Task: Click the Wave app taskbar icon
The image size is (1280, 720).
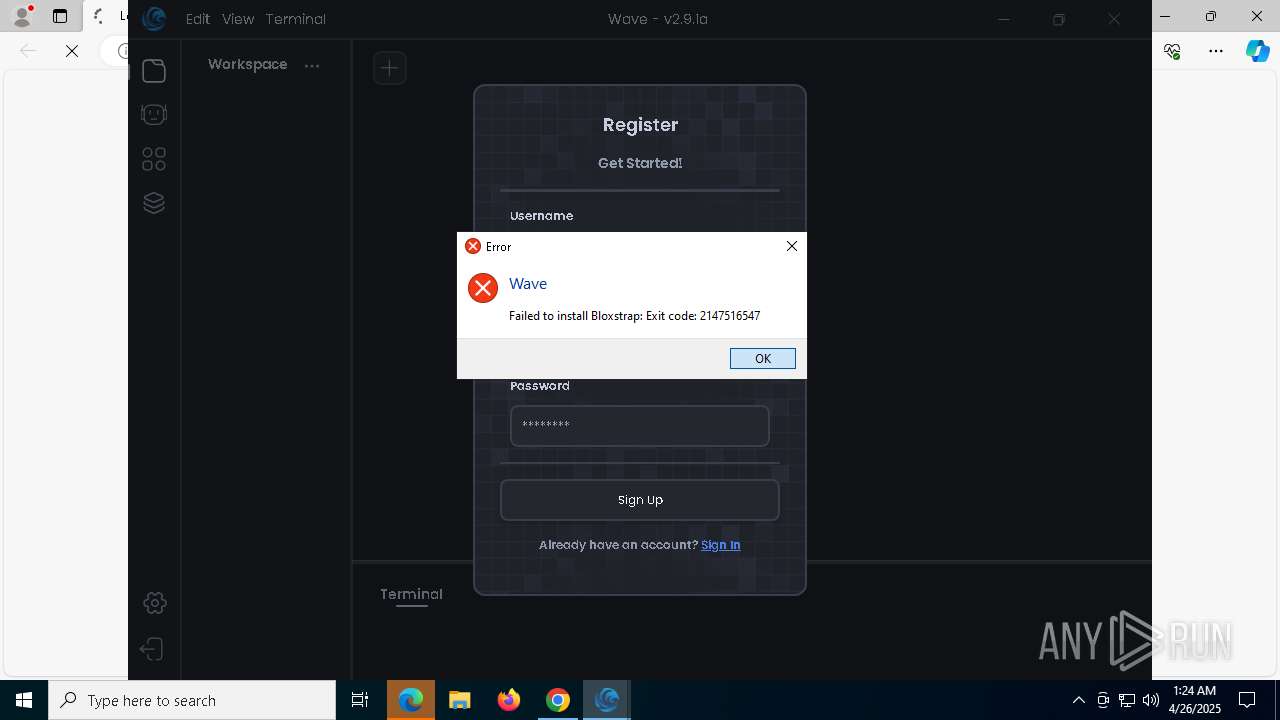Action: pos(606,700)
